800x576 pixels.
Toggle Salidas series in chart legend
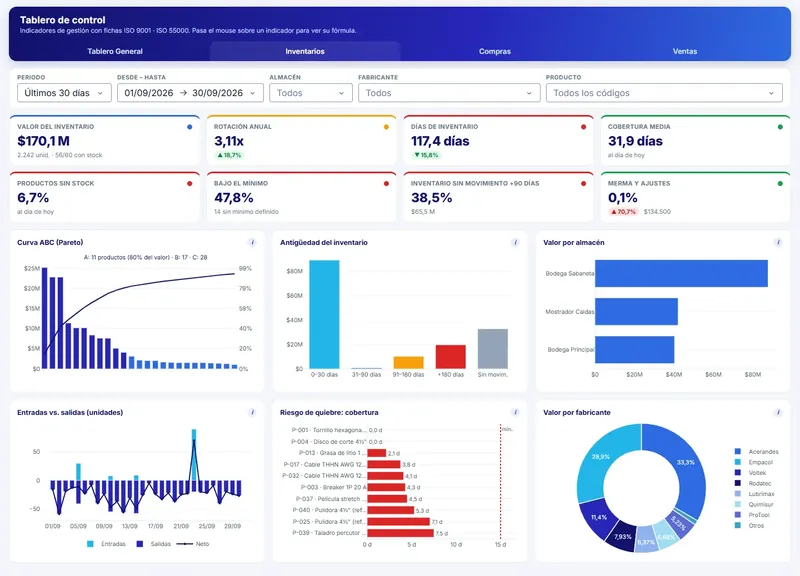[x=154, y=544]
